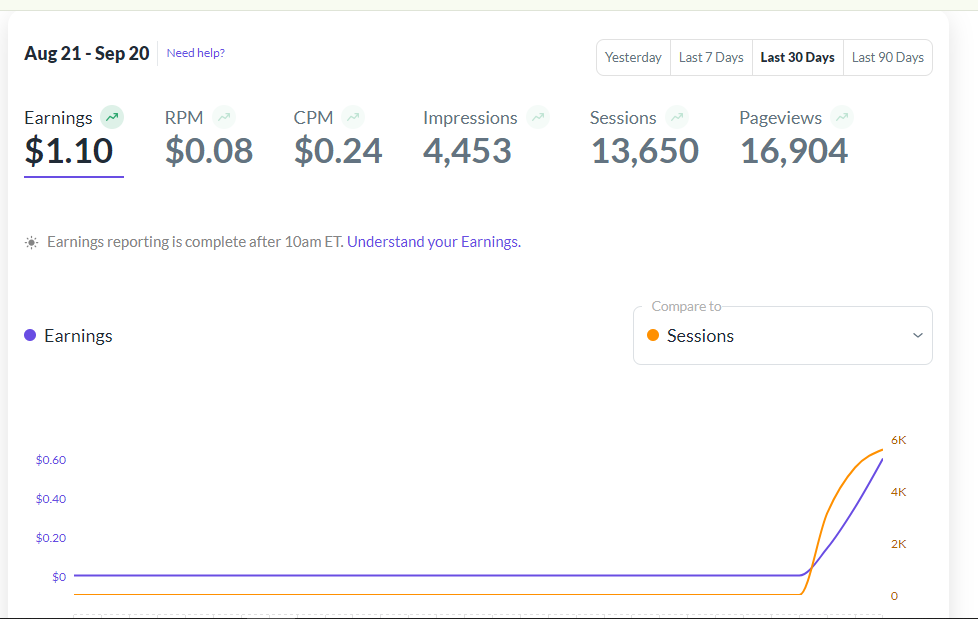Switch to Last 90 Days range

(887, 57)
